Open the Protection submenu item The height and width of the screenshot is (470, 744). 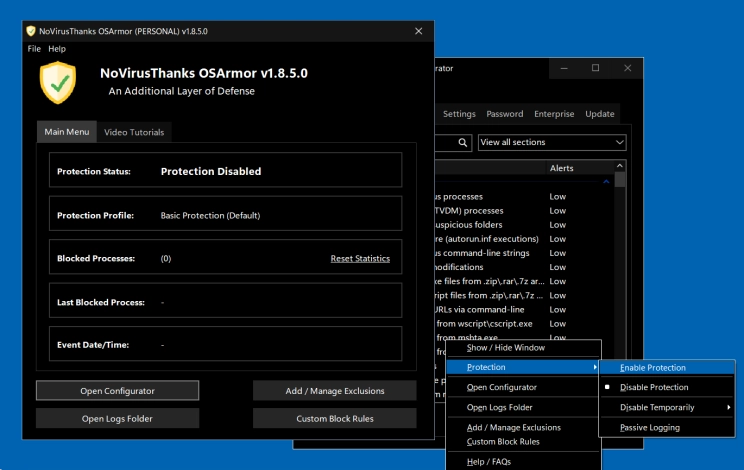coord(524,367)
